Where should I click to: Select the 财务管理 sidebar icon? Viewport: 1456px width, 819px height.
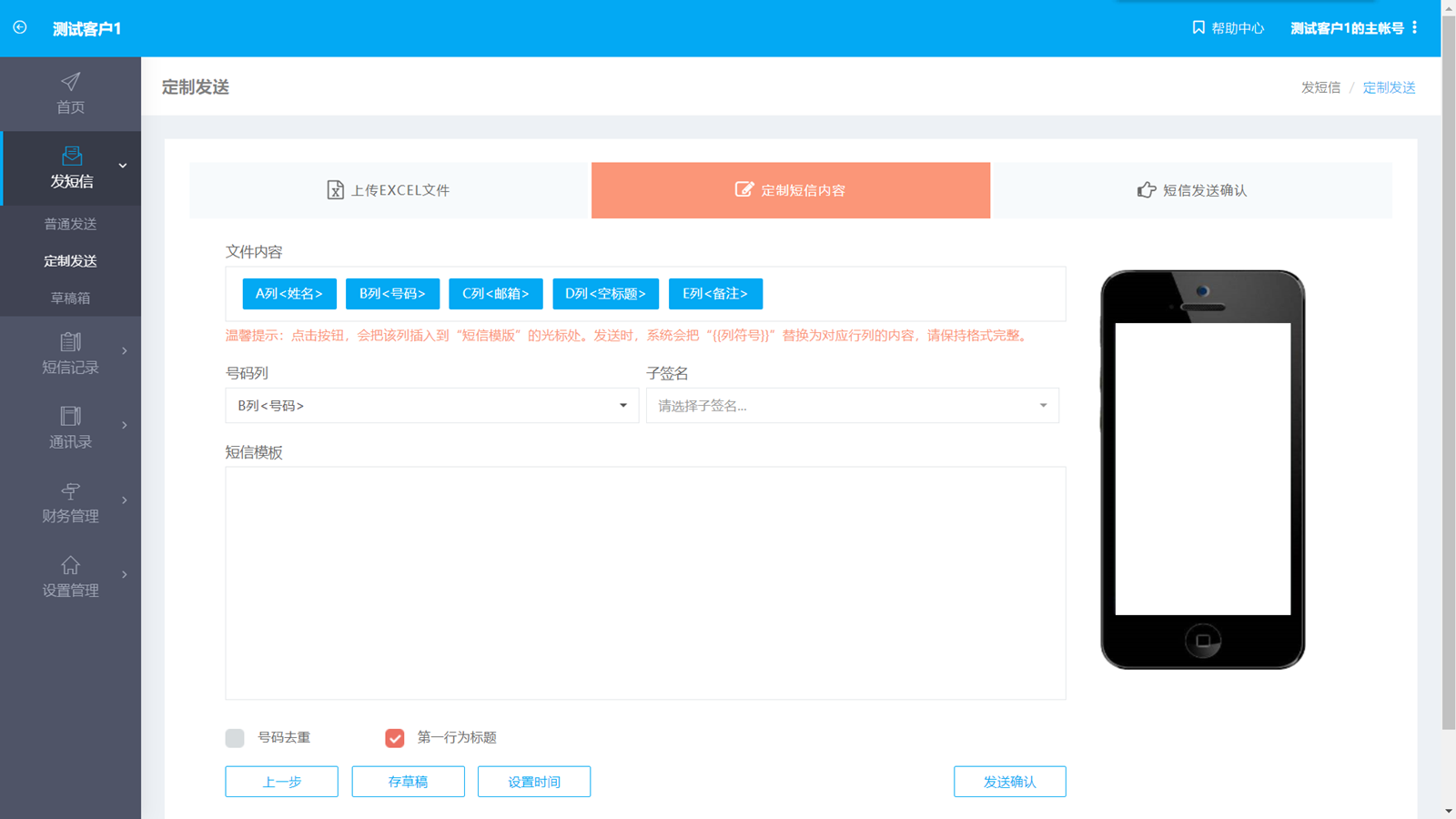70,491
